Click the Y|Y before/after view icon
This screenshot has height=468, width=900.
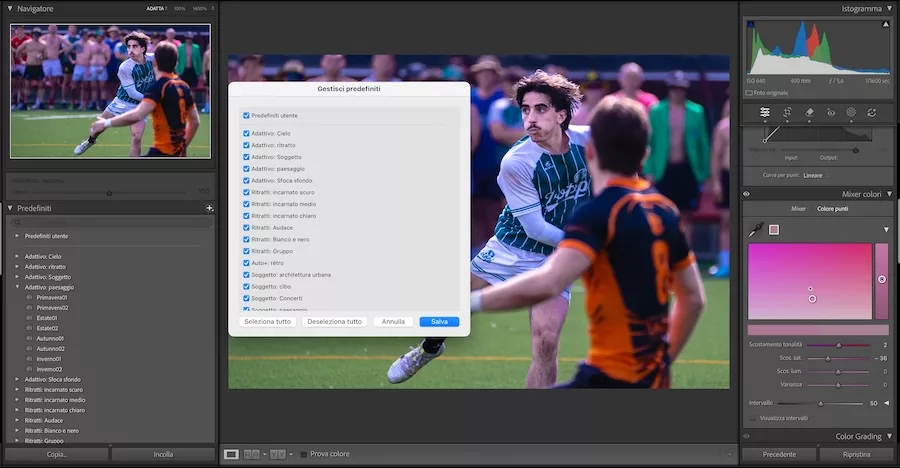(x=278, y=454)
